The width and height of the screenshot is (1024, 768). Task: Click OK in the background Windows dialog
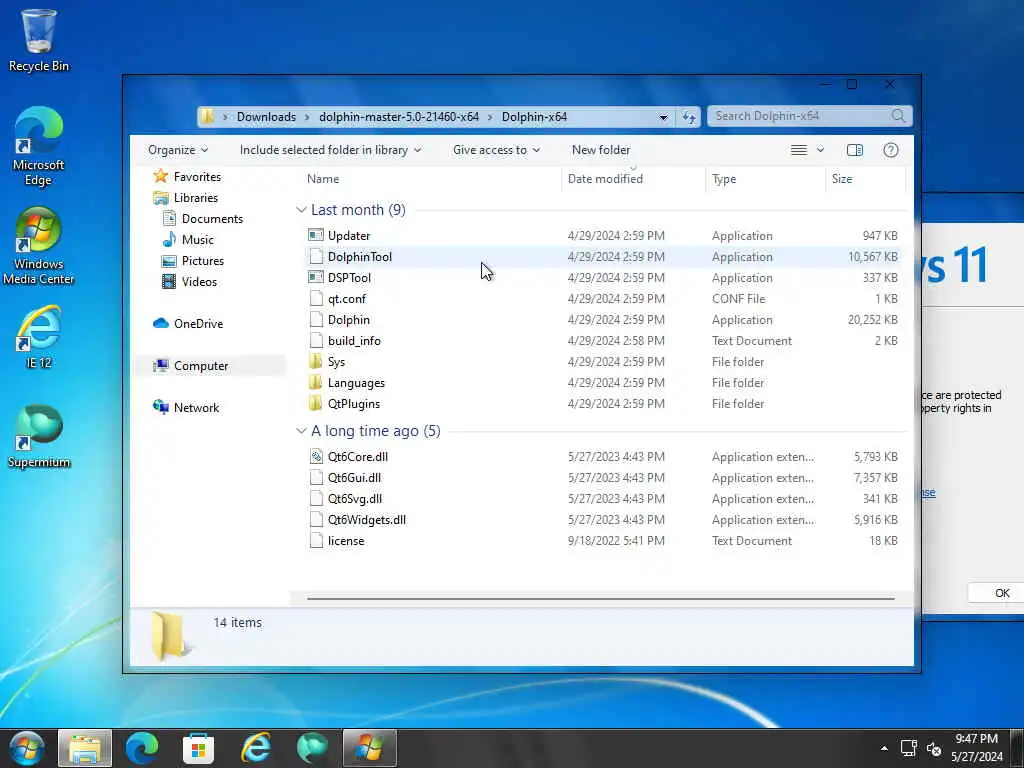coord(995,593)
